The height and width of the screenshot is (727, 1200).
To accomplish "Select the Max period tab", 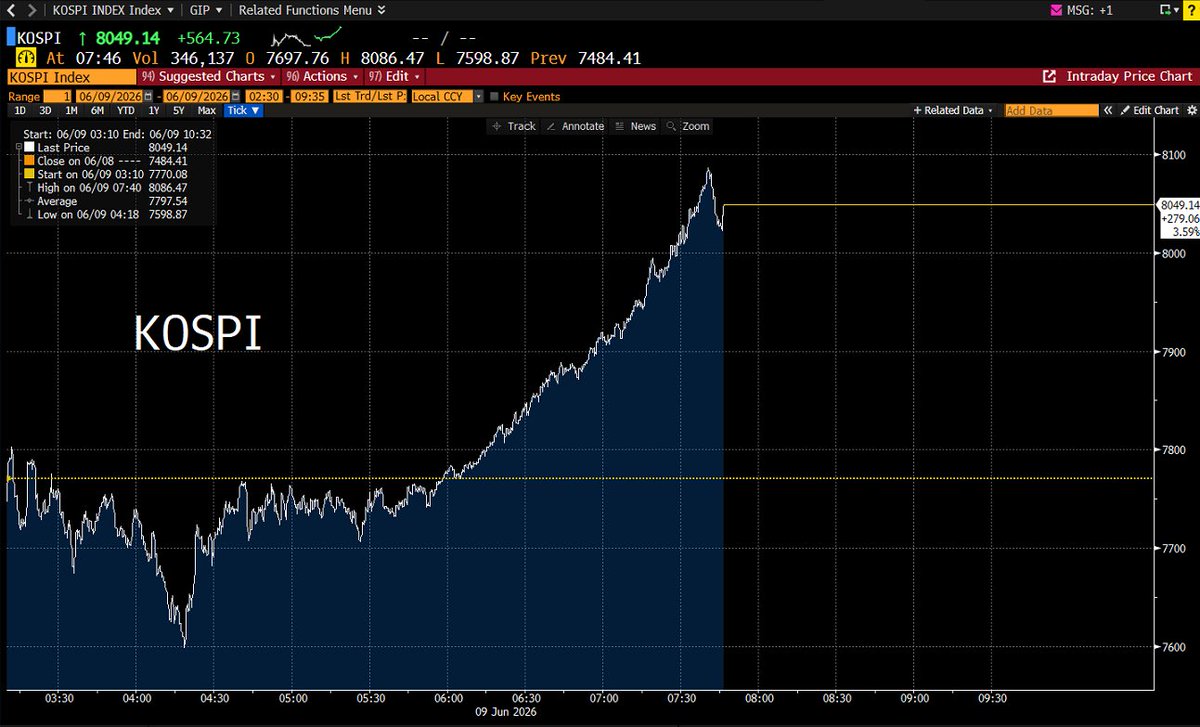I will click(x=207, y=111).
